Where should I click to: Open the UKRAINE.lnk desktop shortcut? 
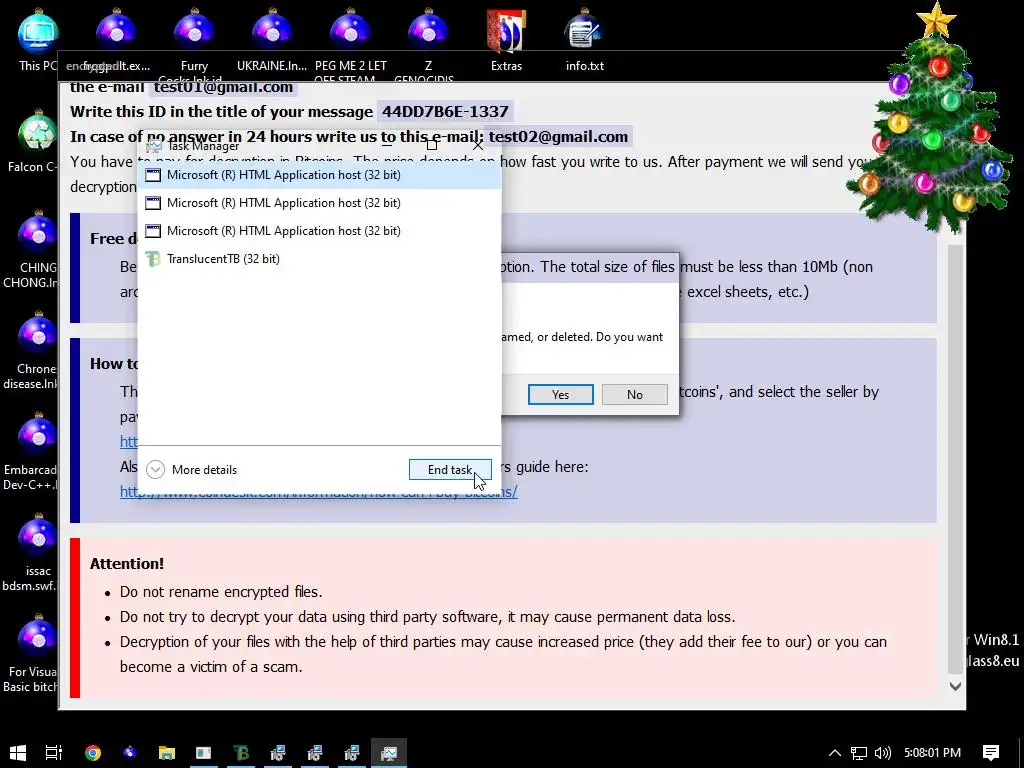tap(272, 39)
